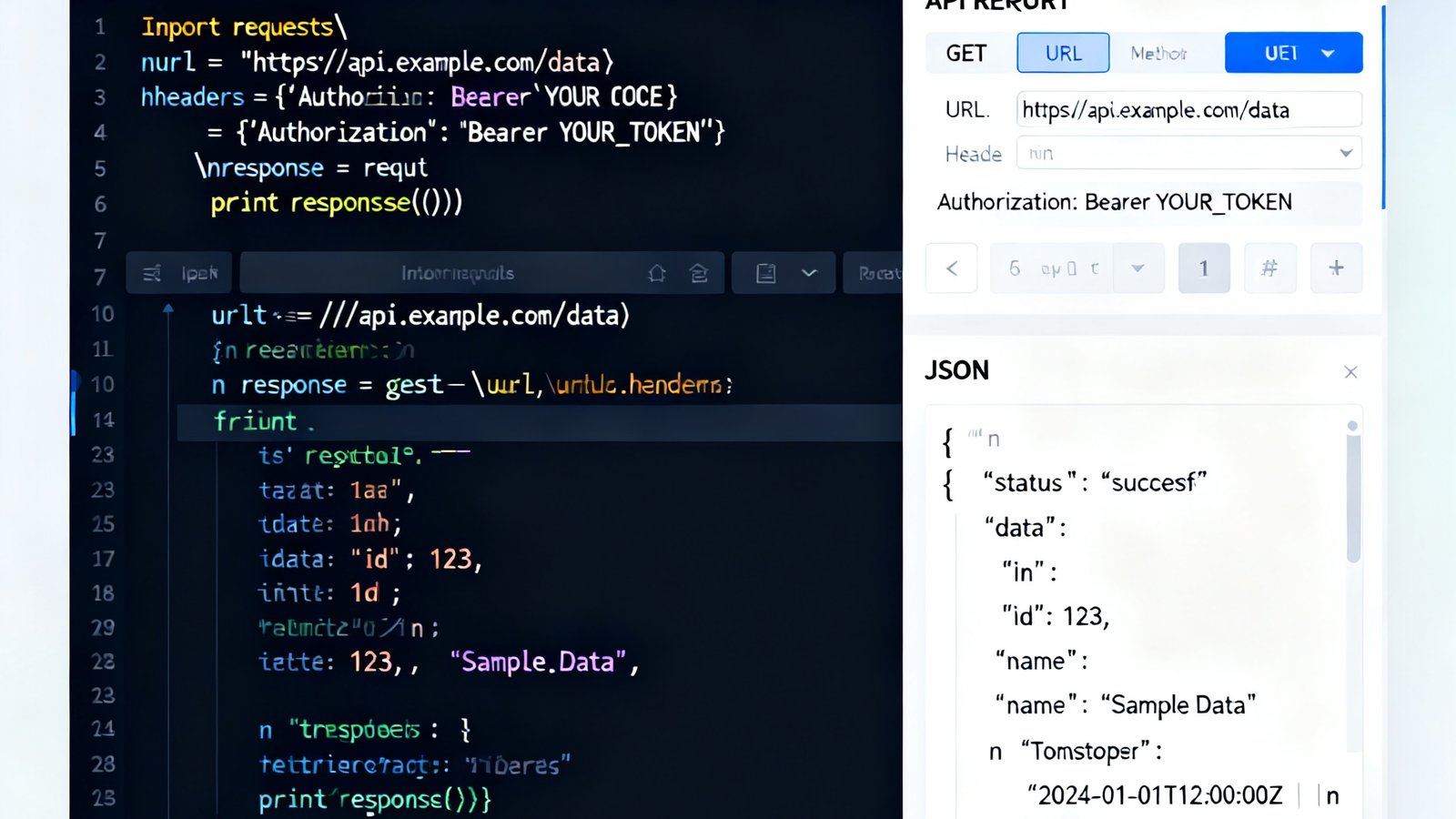Click the nurl assignment code line
This screenshot has width=1456, height=819.
[378, 62]
